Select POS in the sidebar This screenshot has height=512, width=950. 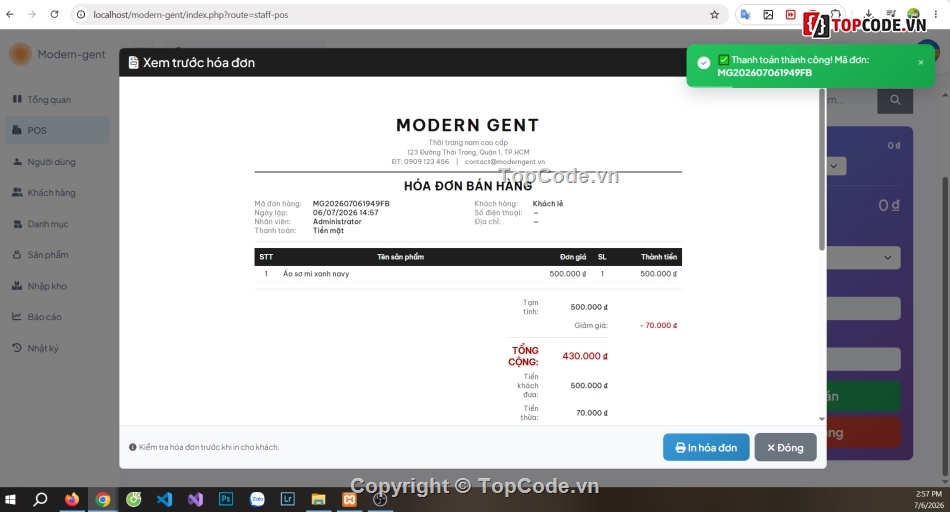58,130
